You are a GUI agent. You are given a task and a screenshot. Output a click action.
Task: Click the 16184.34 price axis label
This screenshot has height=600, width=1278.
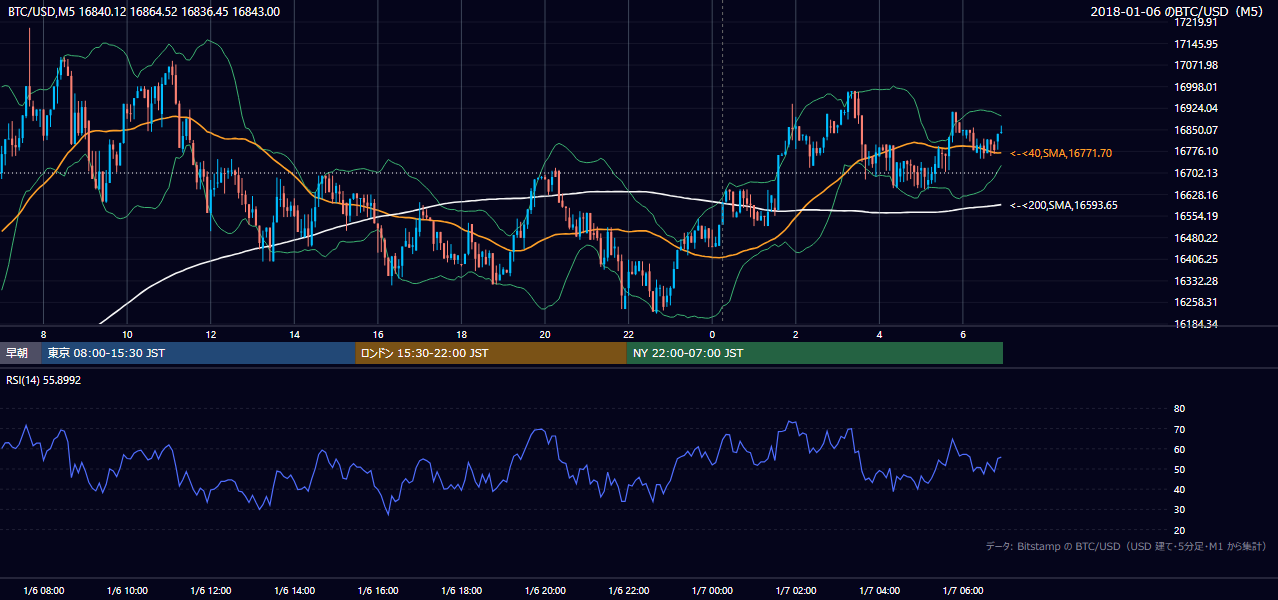(1195, 324)
